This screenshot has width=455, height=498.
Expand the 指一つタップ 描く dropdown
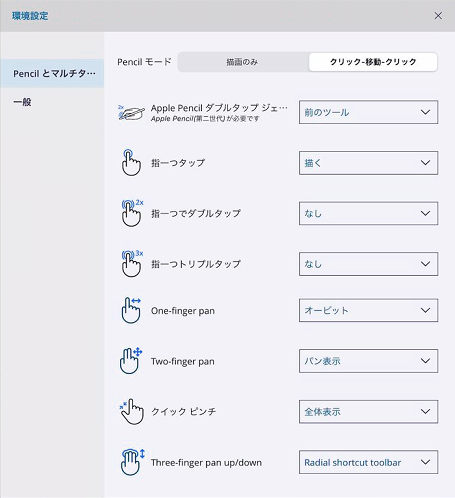point(368,163)
